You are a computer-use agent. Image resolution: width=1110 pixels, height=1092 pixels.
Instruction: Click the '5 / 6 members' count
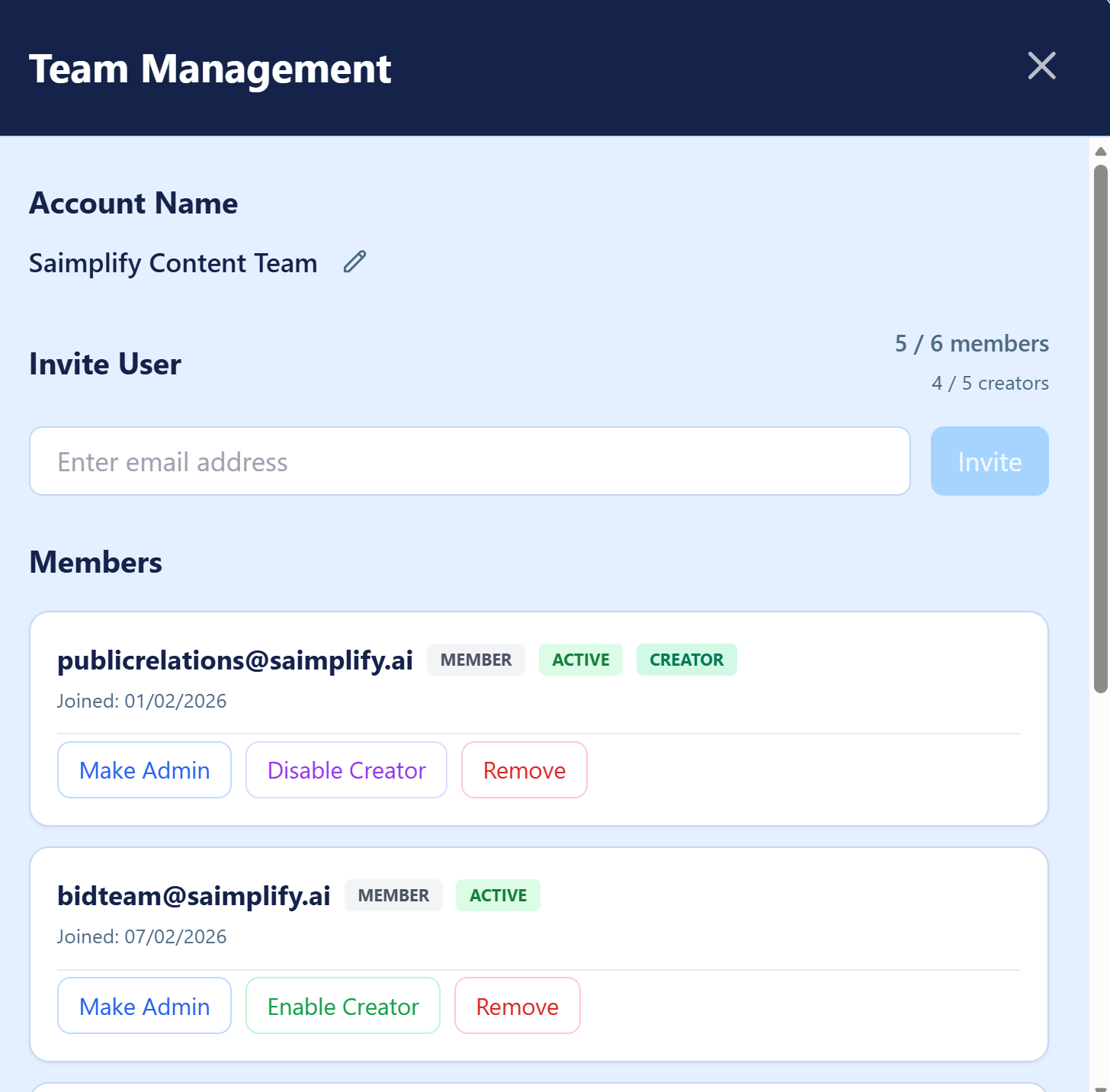coord(972,343)
